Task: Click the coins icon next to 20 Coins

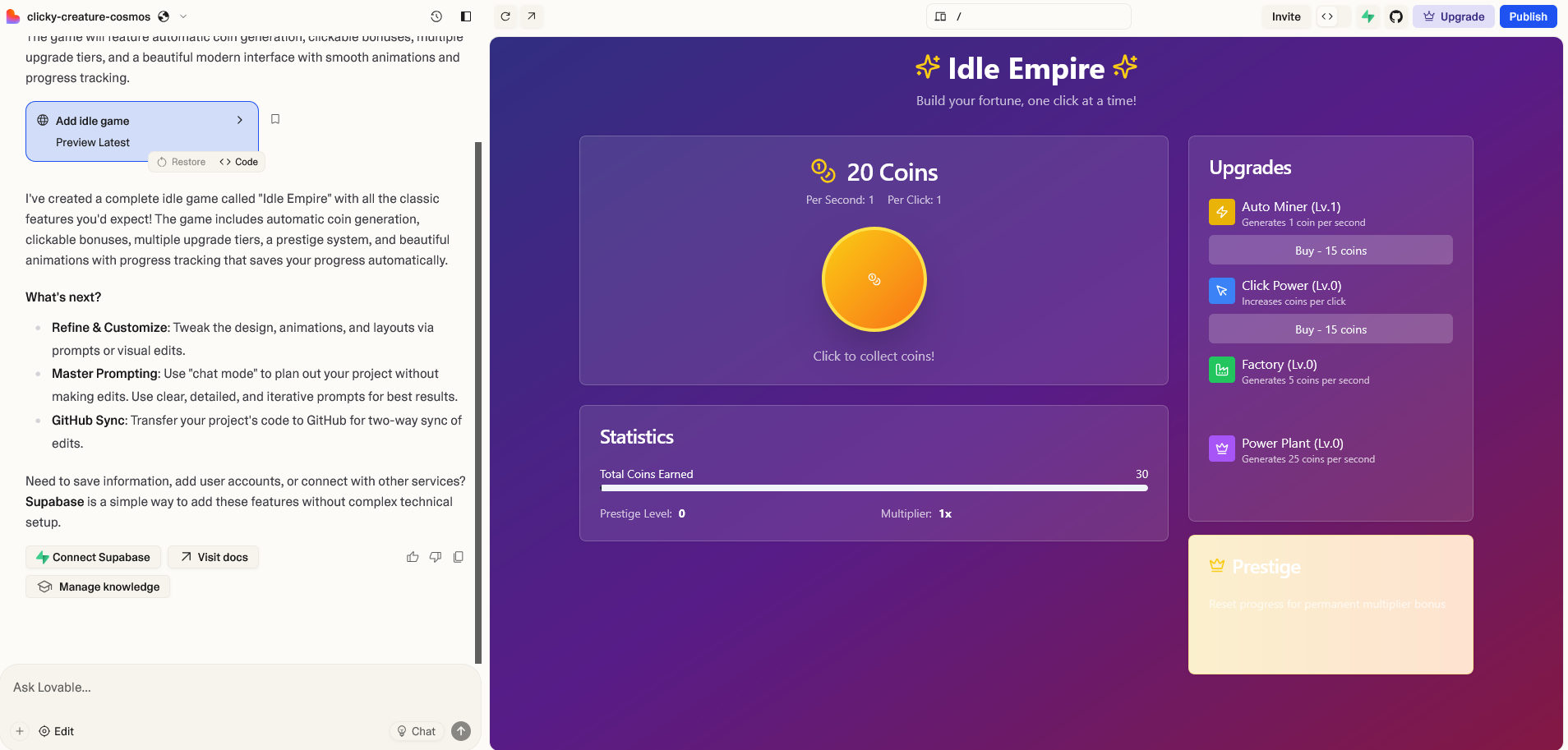Action: [x=823, y=171]
